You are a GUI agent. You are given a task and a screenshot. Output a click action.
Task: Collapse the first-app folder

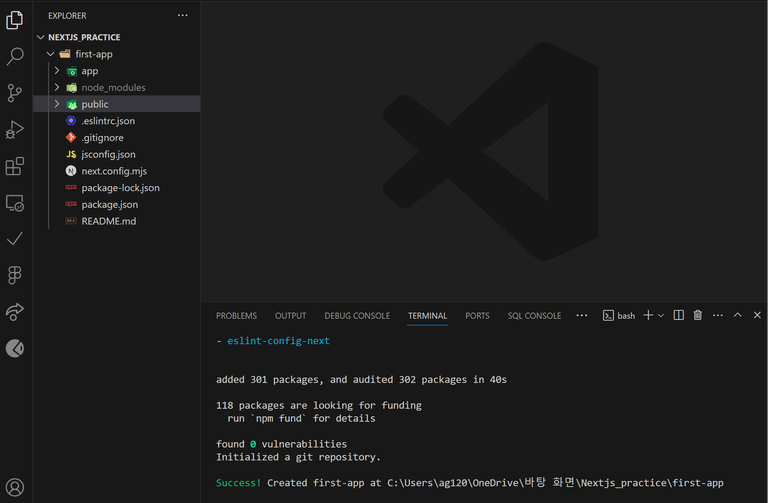50,54
